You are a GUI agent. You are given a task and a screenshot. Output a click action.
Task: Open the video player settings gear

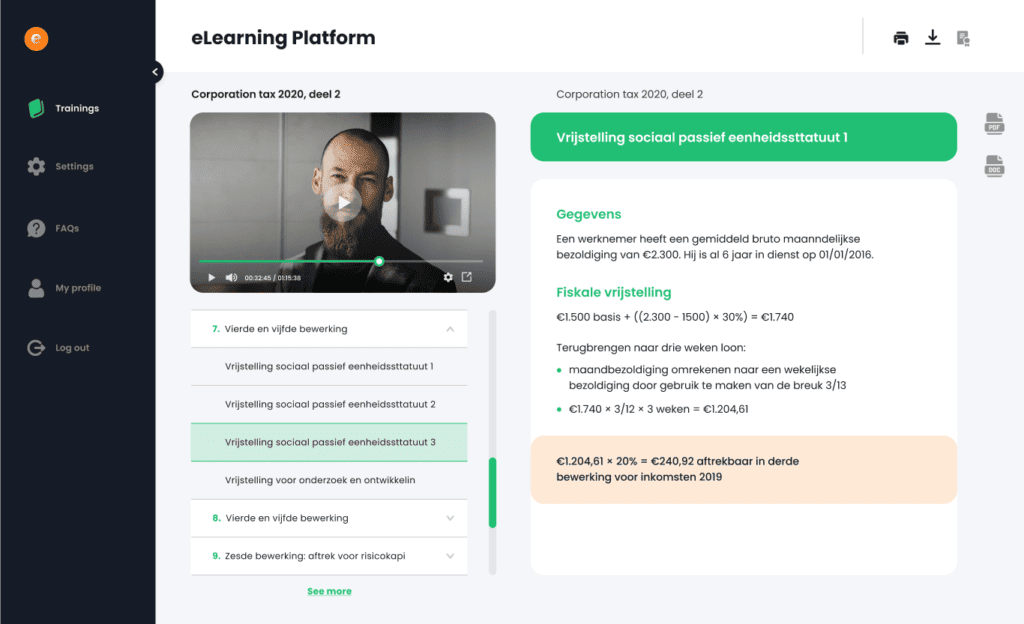coord(448,278)
